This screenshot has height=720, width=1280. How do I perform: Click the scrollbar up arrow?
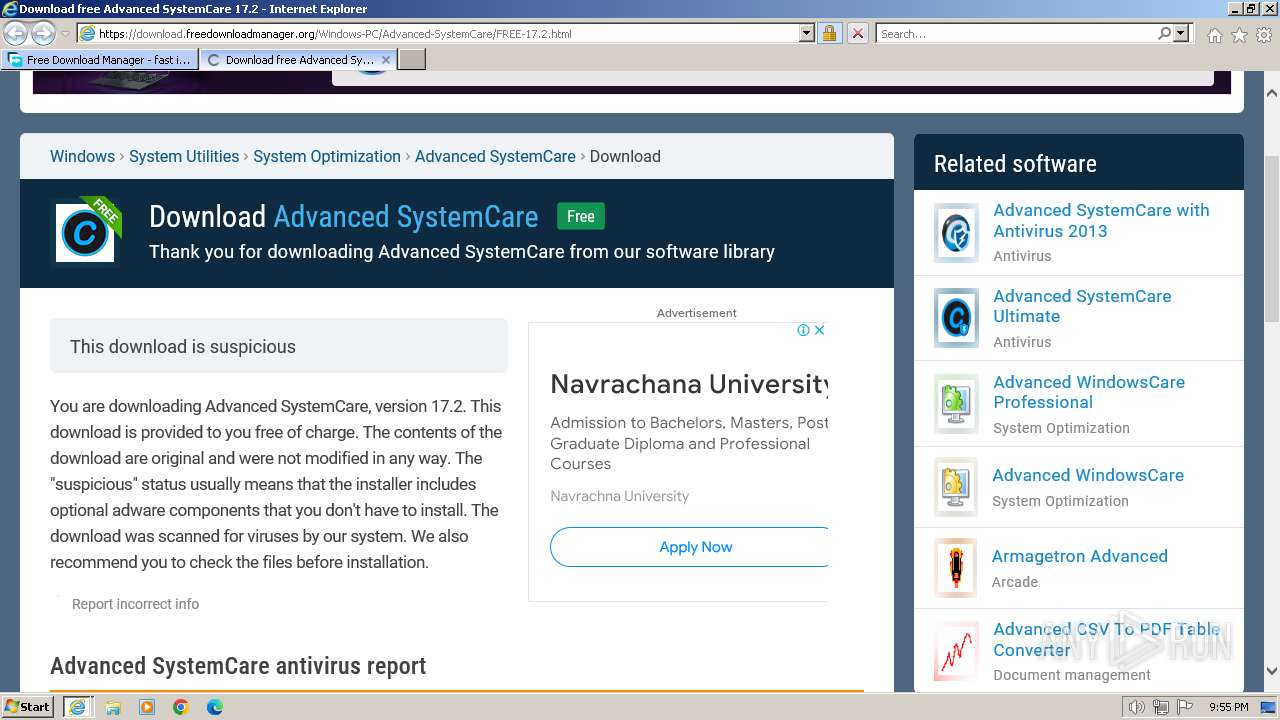[x=1271, y=93]
